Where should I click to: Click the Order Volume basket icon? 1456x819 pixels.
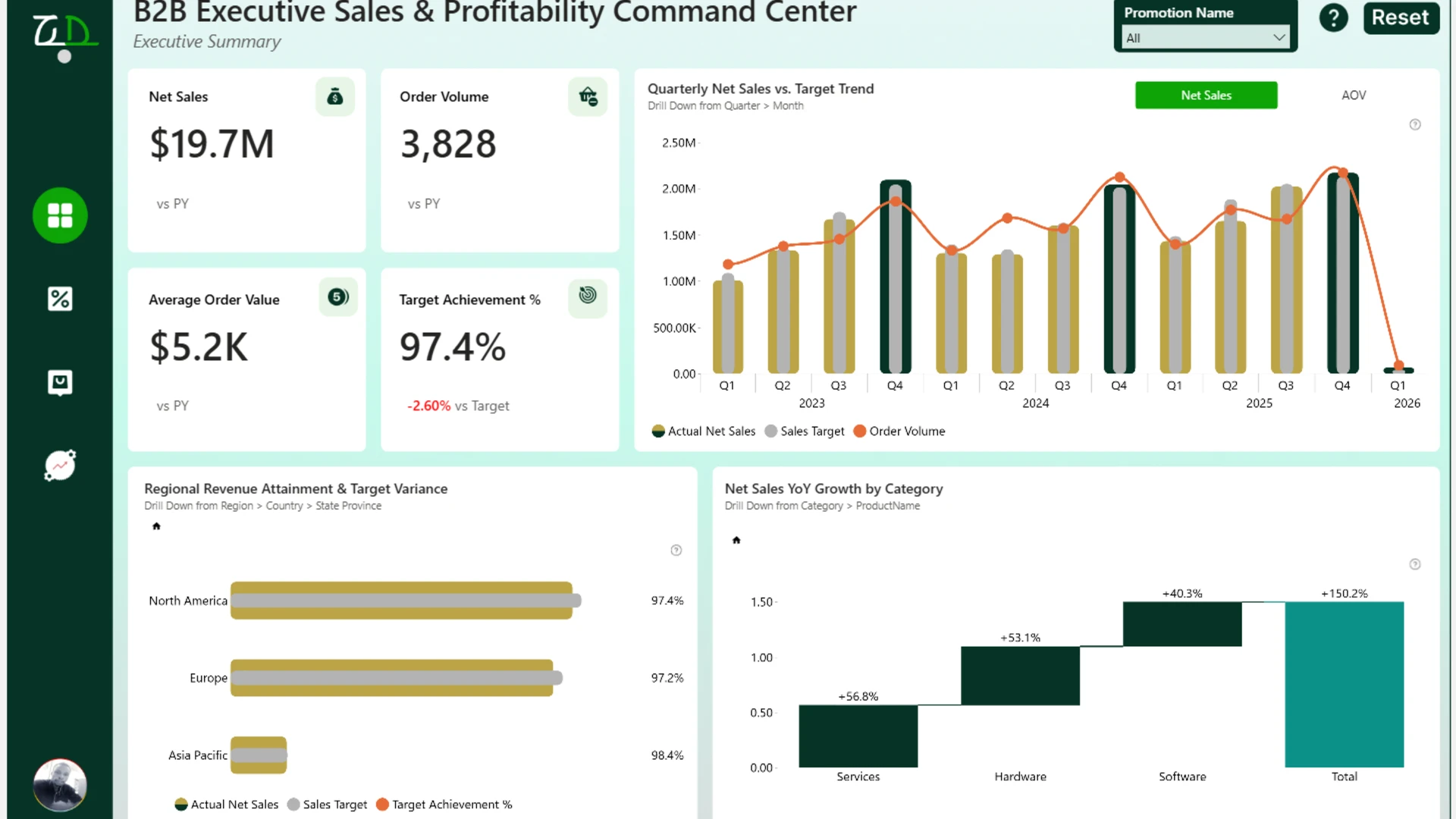[x=588, y=96]
